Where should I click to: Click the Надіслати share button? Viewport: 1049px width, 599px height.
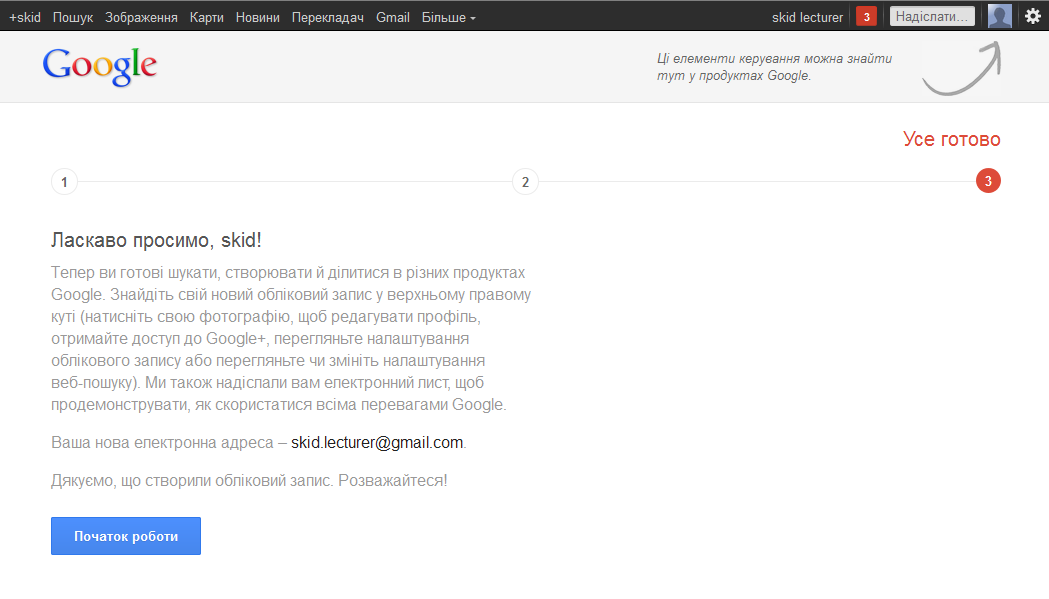932,16
